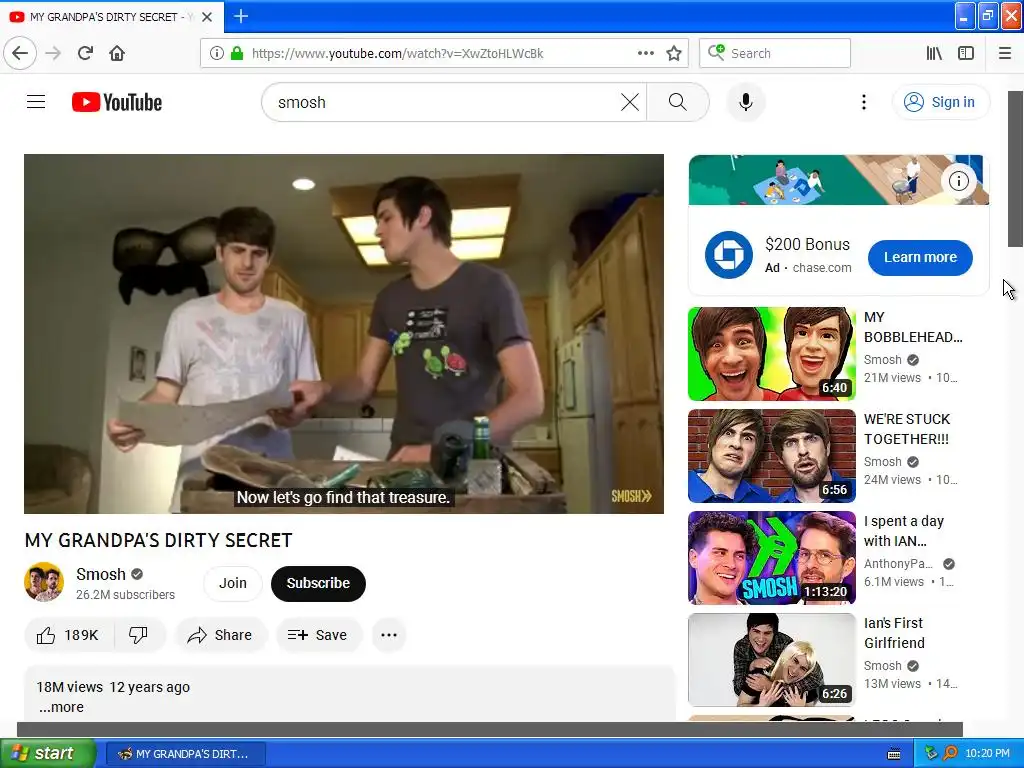Click the MY GRANDPA'S DIRT... taskbar button
This screenshot has width=1024, height=768.
[185, 754]
